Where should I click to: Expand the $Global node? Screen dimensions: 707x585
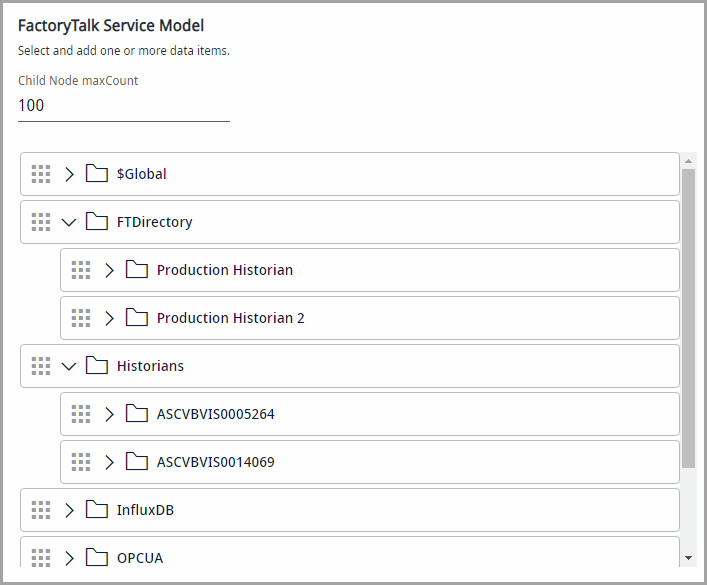tap(69, 174)
